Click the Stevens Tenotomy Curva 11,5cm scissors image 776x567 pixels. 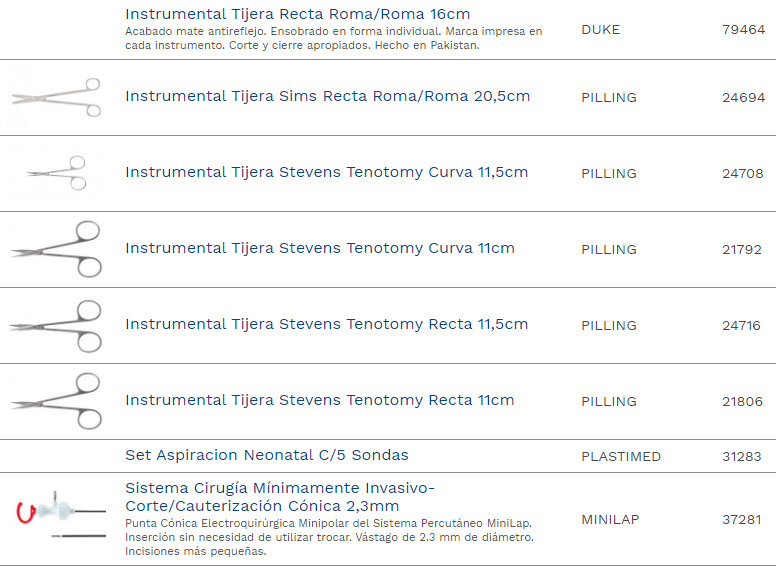click(x=58, y=173)
